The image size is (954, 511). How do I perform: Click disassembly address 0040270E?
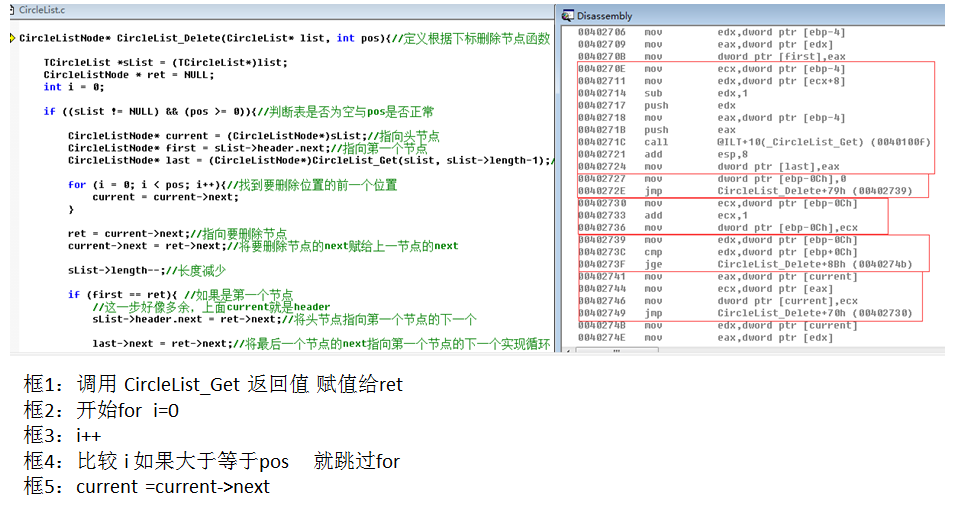601,69
